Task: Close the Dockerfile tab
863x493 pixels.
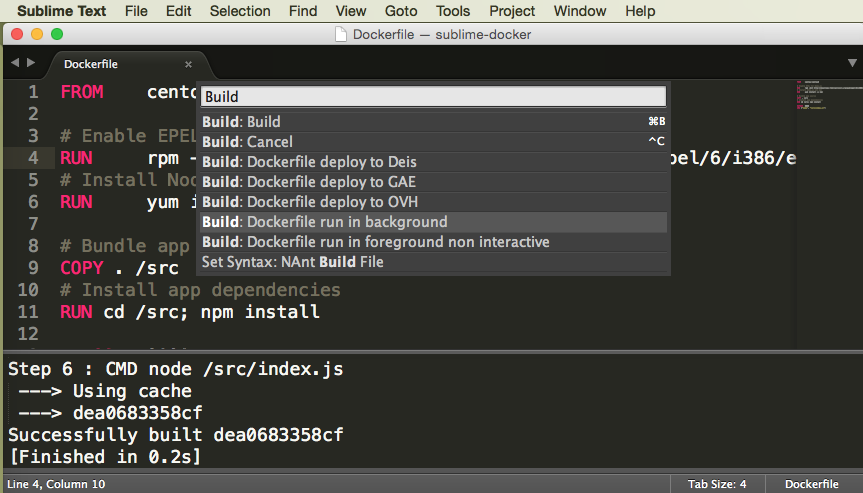Action: pos(188,64)
